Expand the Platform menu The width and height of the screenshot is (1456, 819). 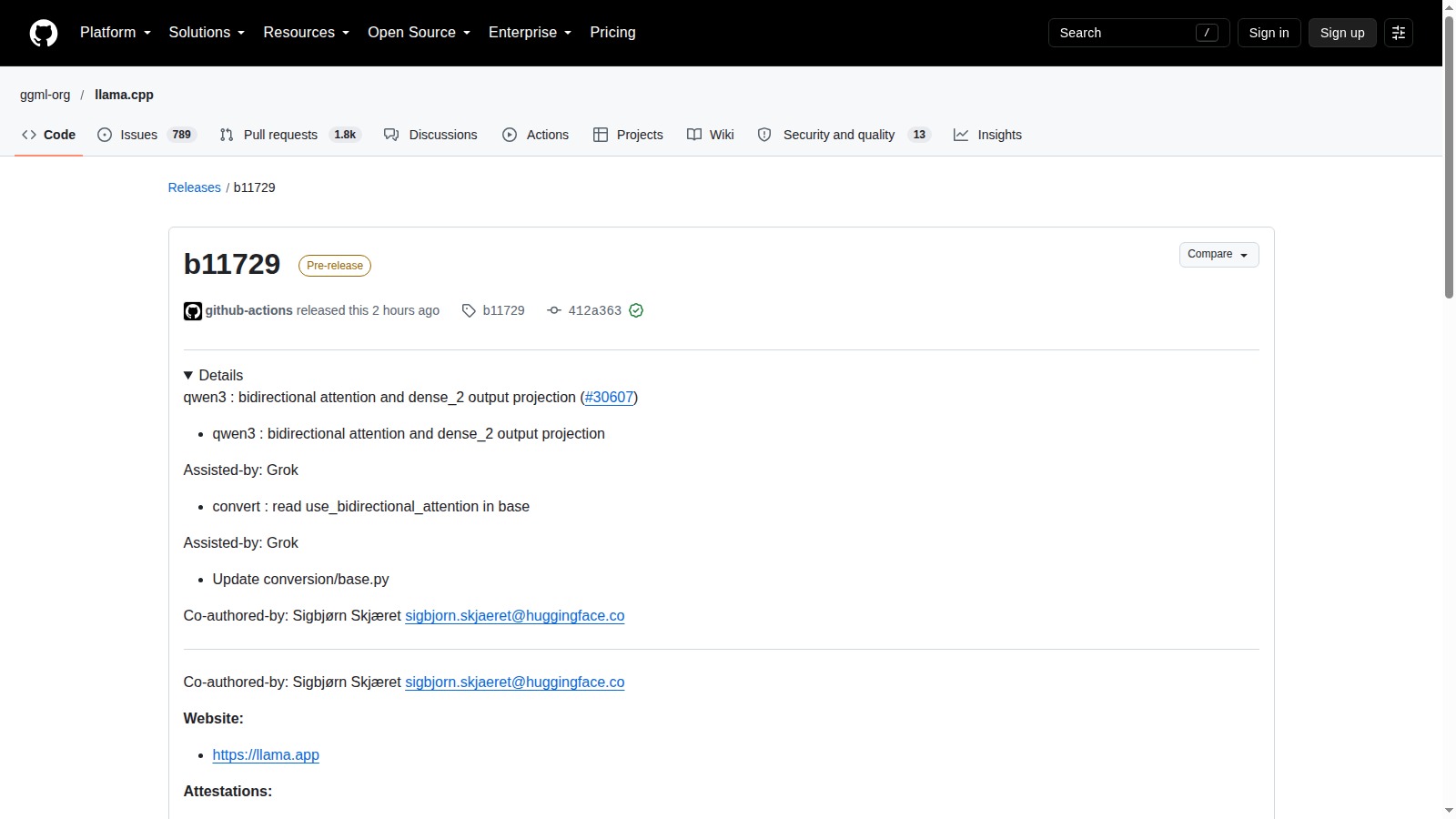tap(116, 33)
